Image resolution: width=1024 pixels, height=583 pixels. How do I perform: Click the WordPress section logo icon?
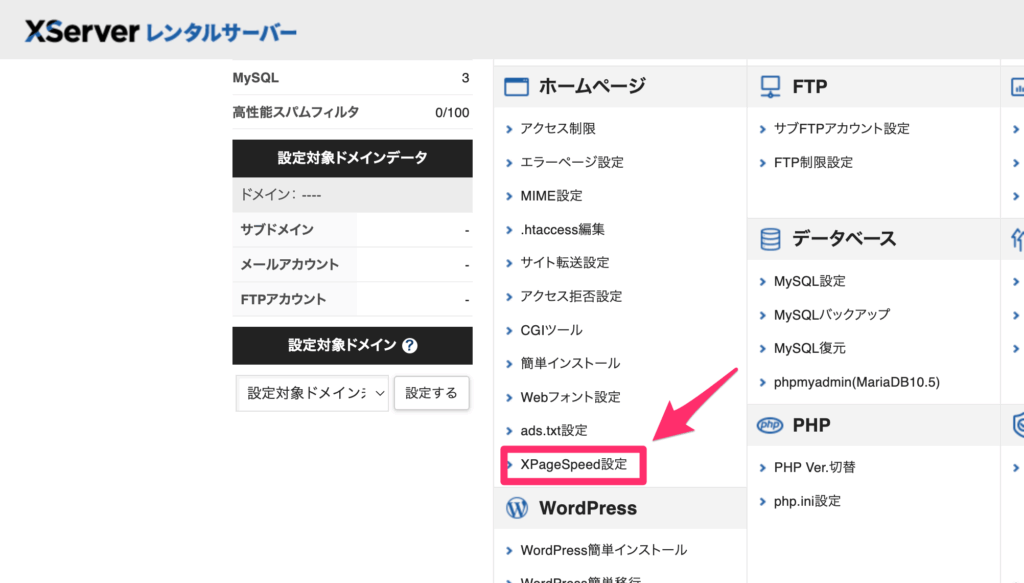(517, 508)
